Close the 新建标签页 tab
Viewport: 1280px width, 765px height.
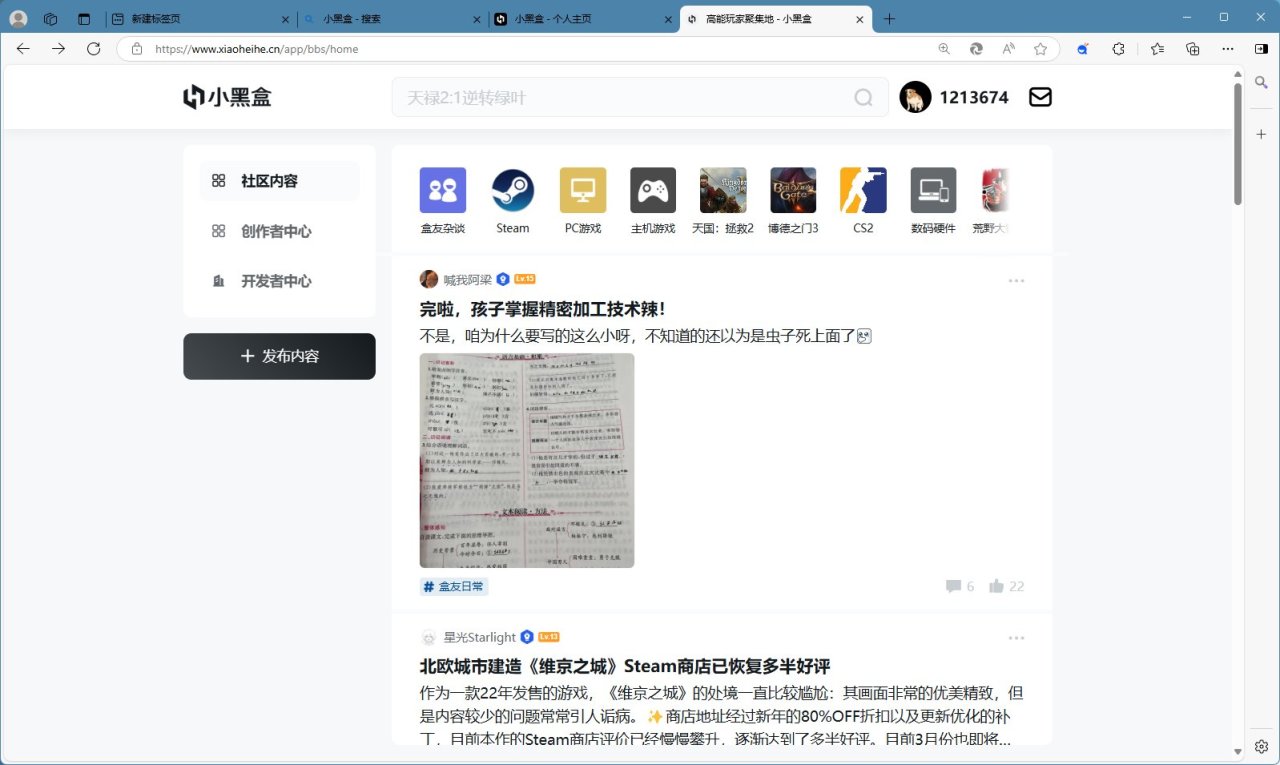click(285, 19)
